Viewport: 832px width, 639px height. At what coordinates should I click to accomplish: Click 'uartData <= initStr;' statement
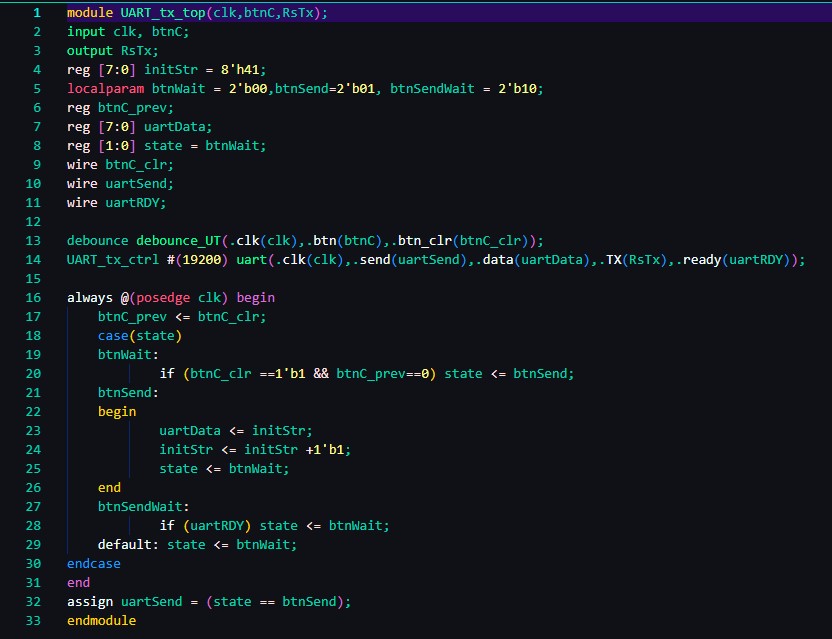point(236,431)
